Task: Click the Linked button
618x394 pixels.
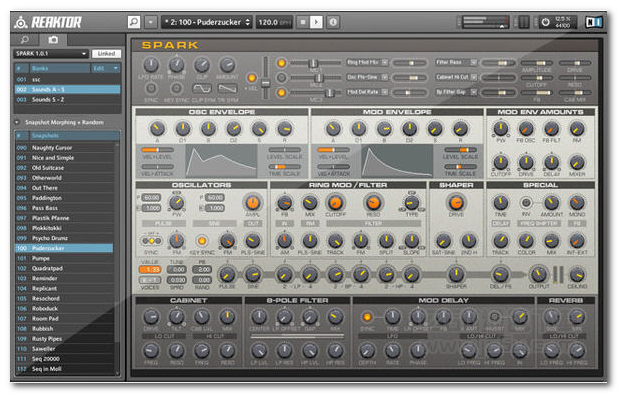Action: coord(106,54)
